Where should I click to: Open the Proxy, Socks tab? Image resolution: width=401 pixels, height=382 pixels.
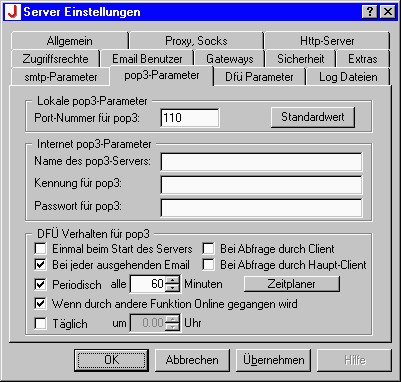tap(196, 41)
